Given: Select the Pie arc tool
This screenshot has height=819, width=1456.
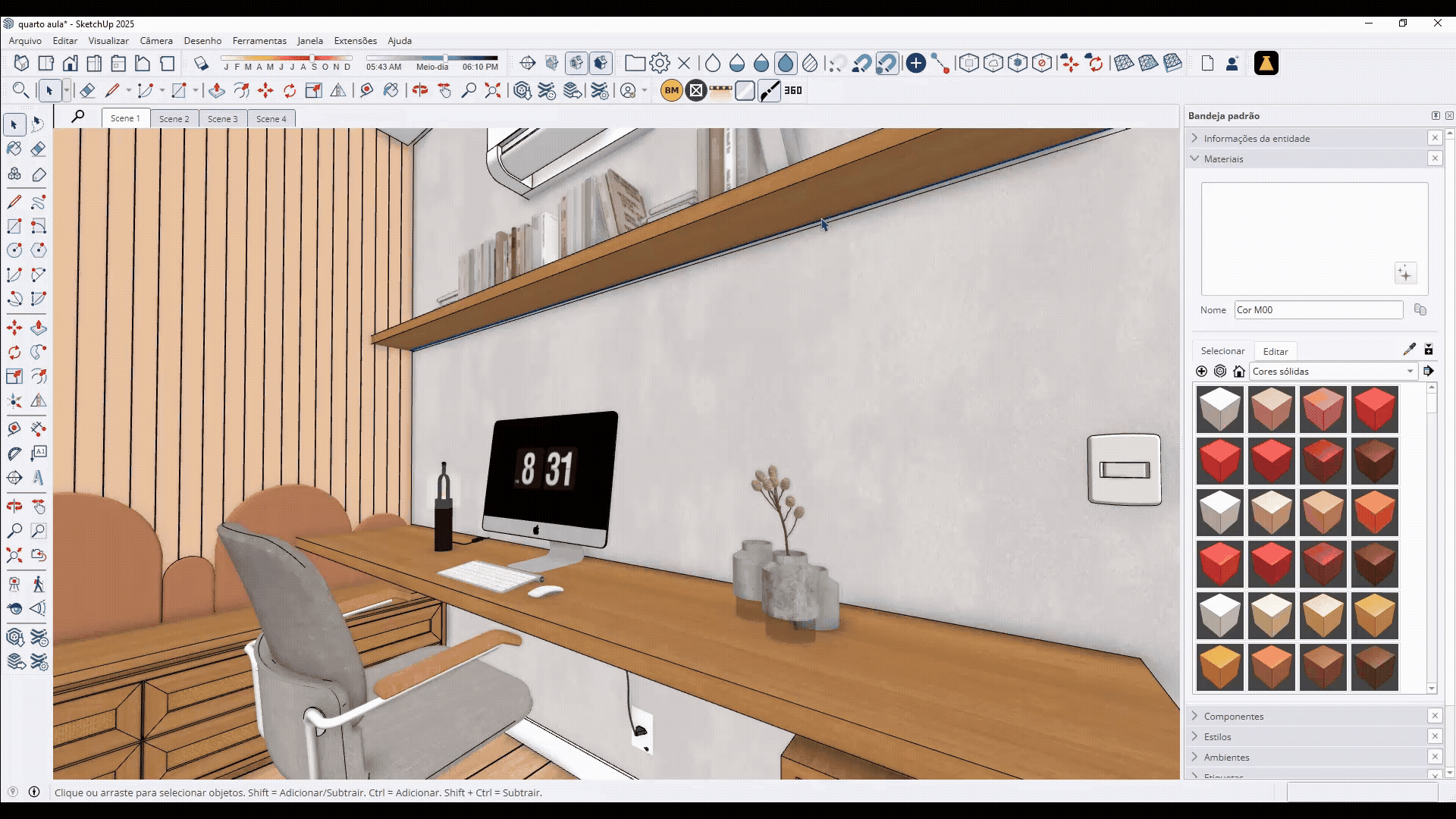Looking at the screenshot, I should pos(39,299).
